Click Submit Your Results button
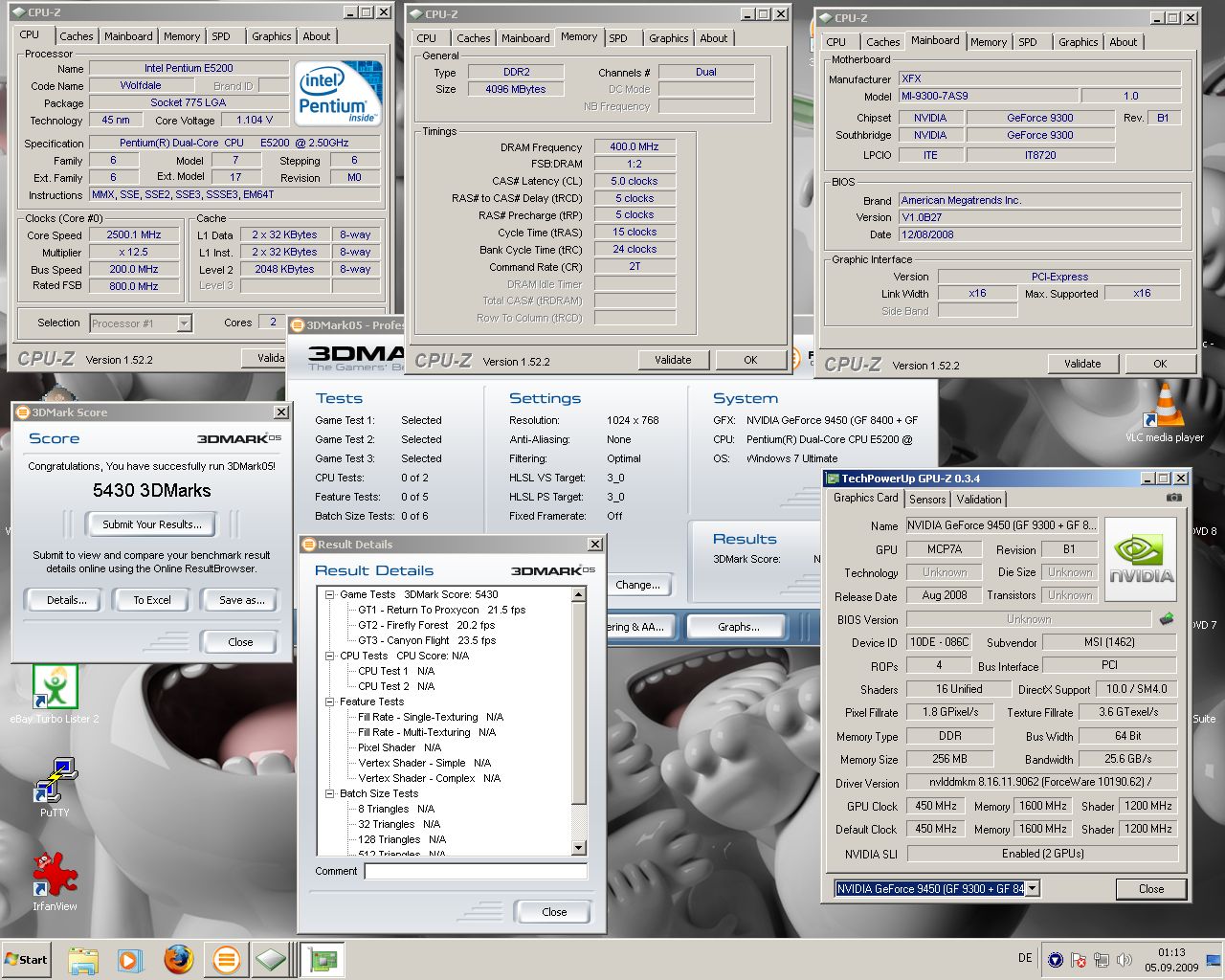 click(x=152, y=524)
